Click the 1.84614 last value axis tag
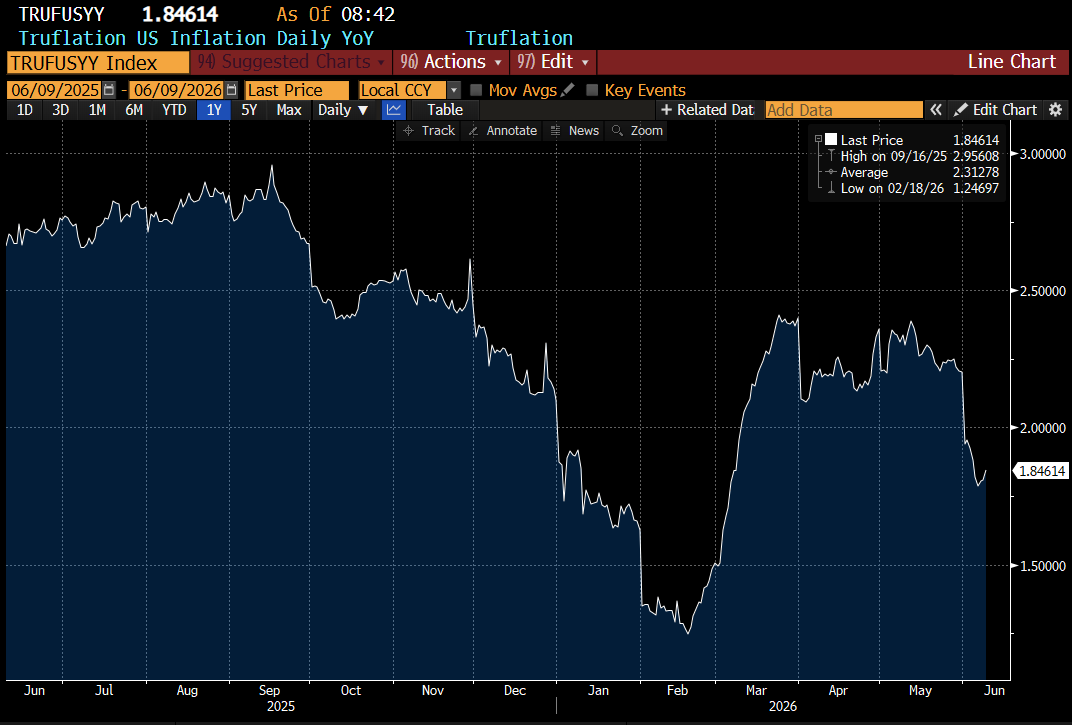The width and height of the screenshot is (1072, 725). tap(1042, 471)
